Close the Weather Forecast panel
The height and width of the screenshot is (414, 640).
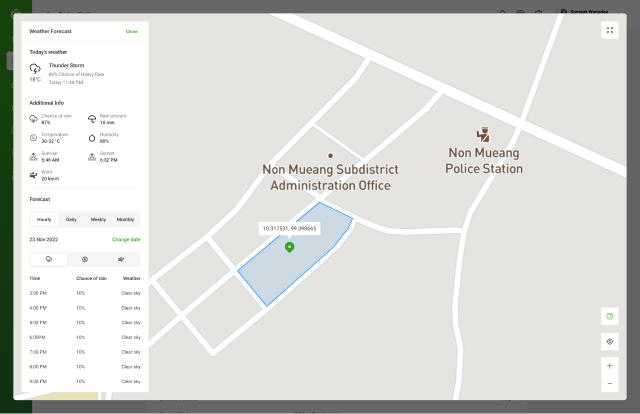(131, 31)
